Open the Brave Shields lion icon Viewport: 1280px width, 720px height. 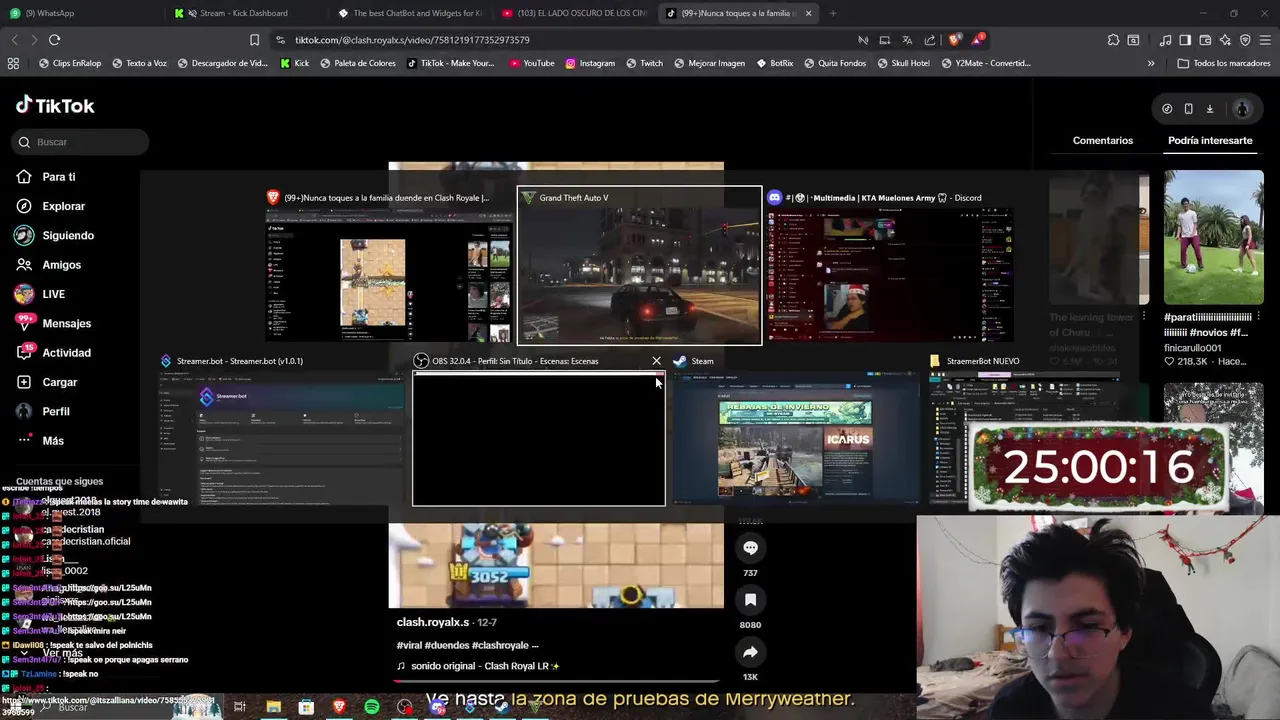pos(956,40)
